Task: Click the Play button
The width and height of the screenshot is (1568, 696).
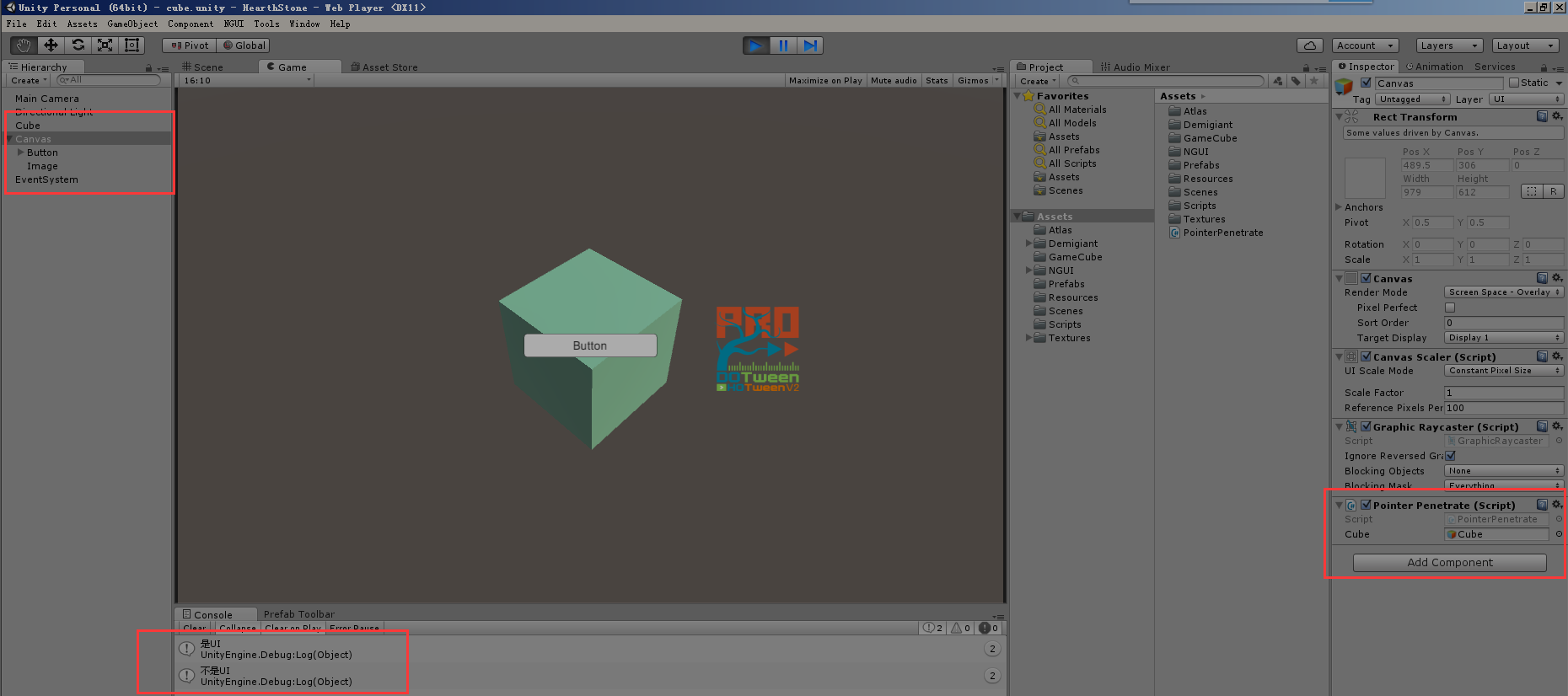Action: 756,46
